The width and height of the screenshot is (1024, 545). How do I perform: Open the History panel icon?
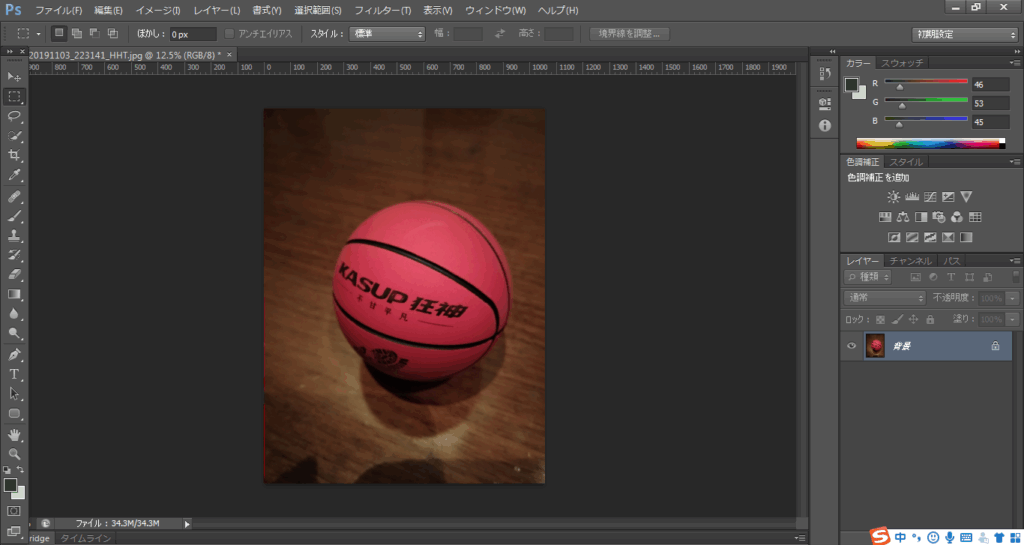click(825, 74)
